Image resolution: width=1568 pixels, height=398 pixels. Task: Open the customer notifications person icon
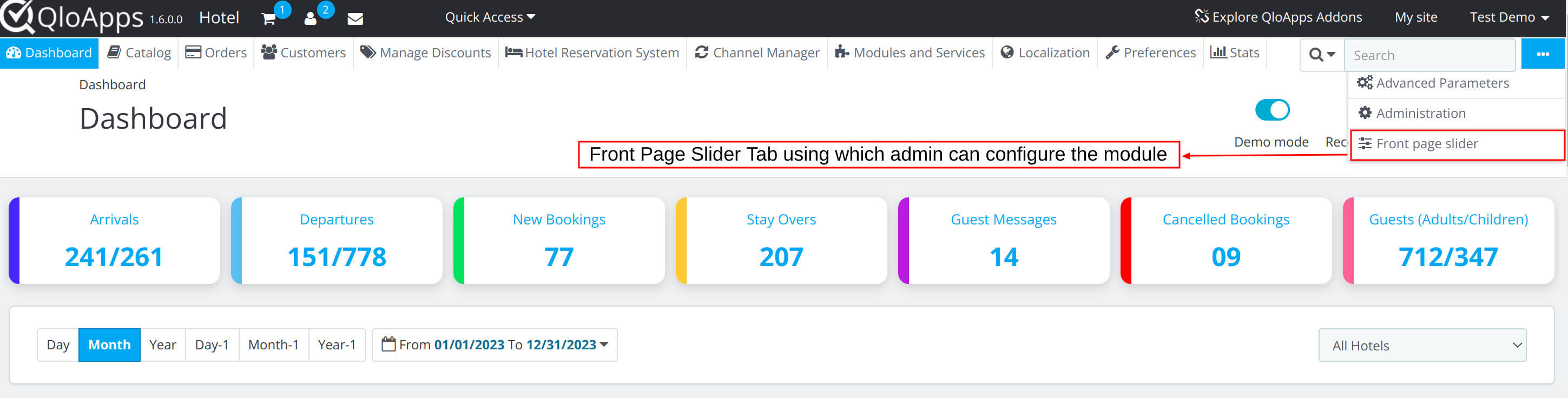click(x=311, y=19)
